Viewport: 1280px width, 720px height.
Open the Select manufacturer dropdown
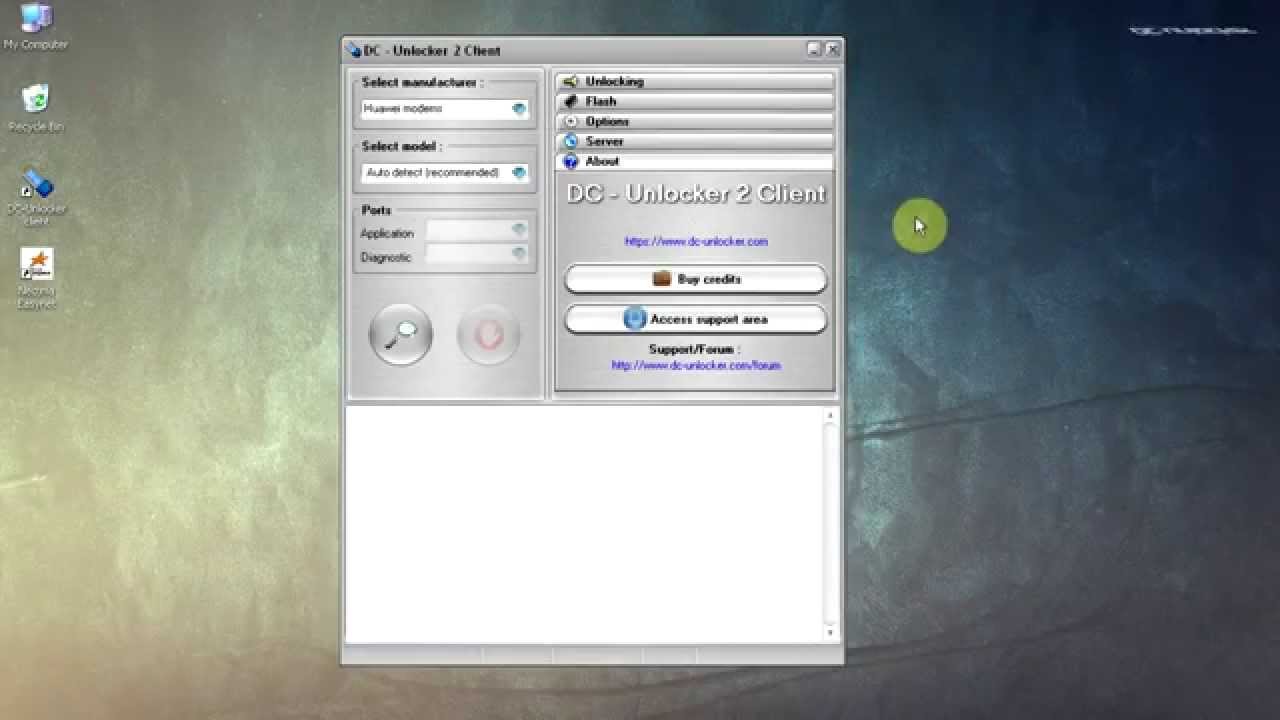(445, 109)
